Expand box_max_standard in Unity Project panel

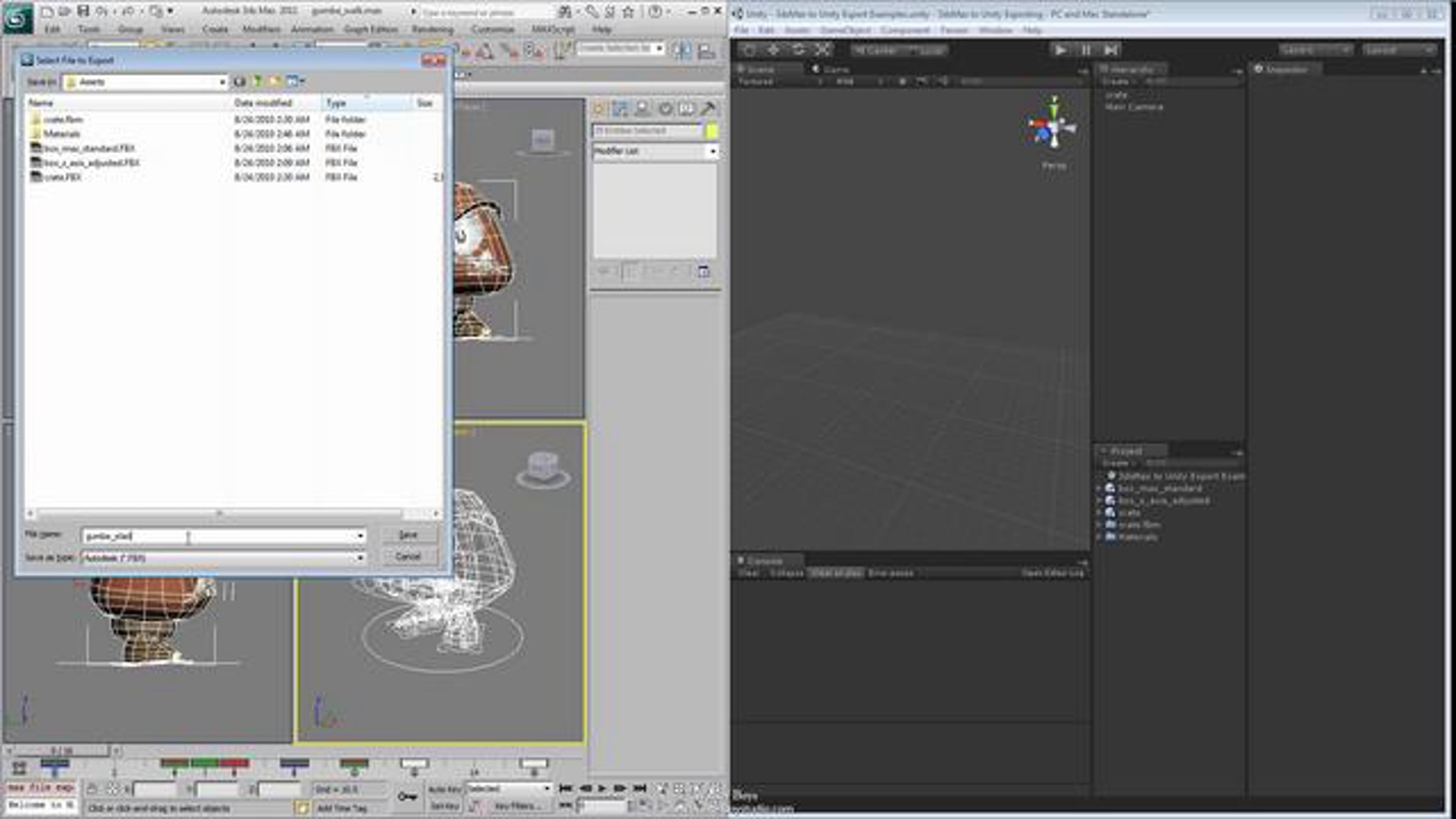(x=1099, y=488)
